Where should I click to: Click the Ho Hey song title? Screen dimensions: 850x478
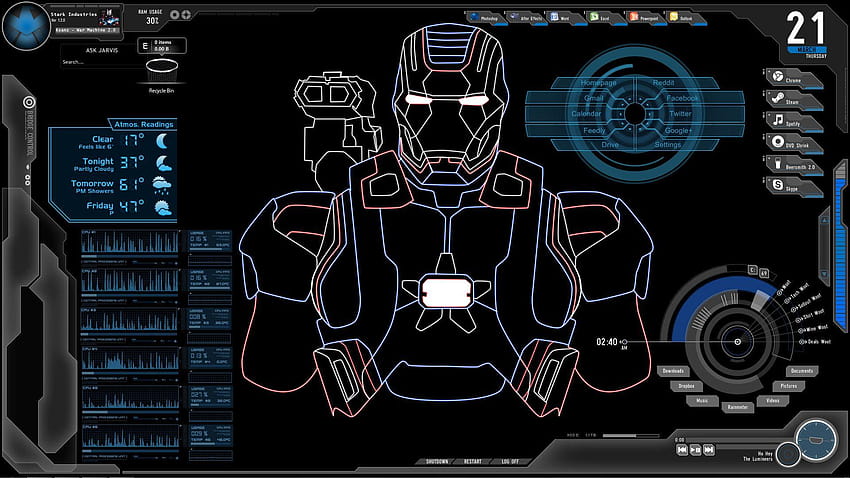(x=765, y=453)
